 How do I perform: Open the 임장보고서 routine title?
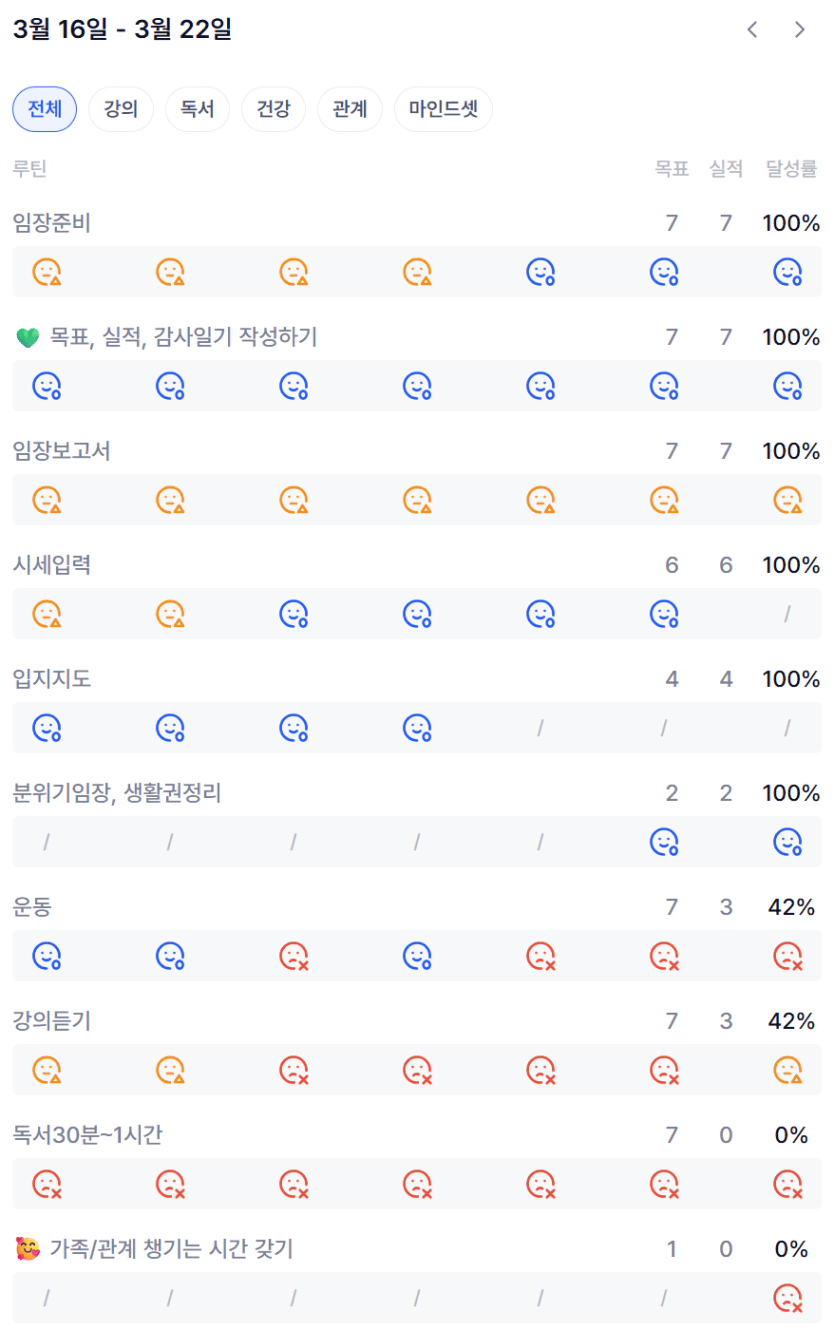tap(62, 451)
